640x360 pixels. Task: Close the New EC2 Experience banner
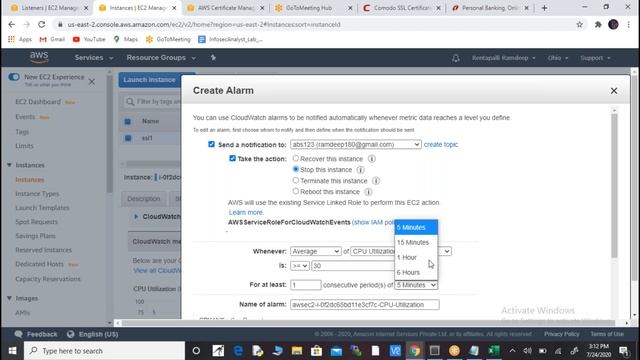[x=92, y=82]
